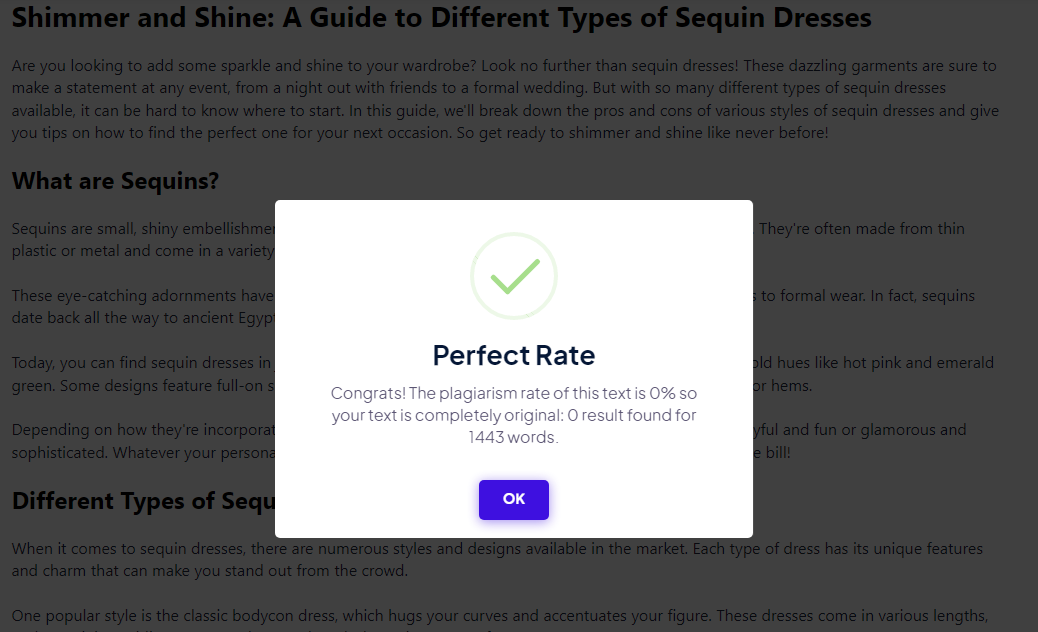This screenshot has height=632, width=1038.
Task: Click the Perfect Rate dialog title
Action: (x=514, y=355)
